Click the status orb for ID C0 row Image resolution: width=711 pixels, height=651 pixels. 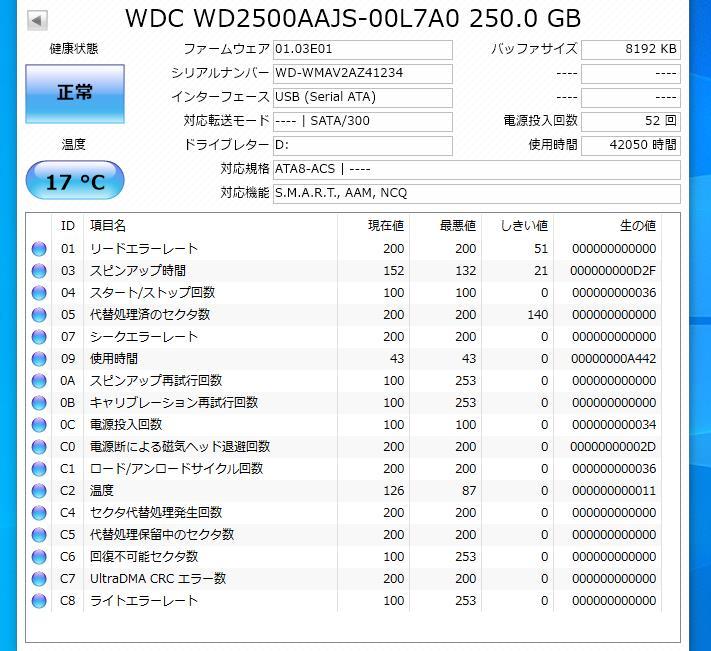39,447
